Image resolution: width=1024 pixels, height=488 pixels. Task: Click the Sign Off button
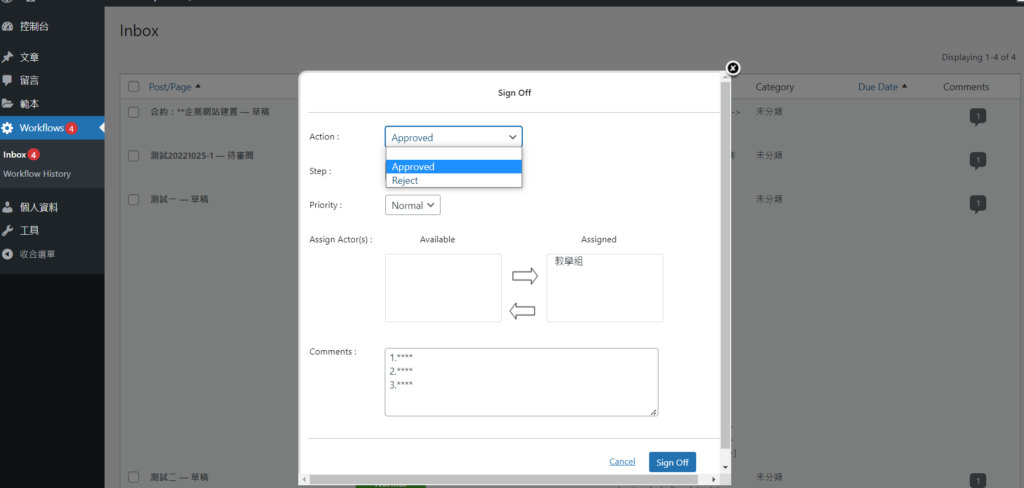[x=671, y=462]
